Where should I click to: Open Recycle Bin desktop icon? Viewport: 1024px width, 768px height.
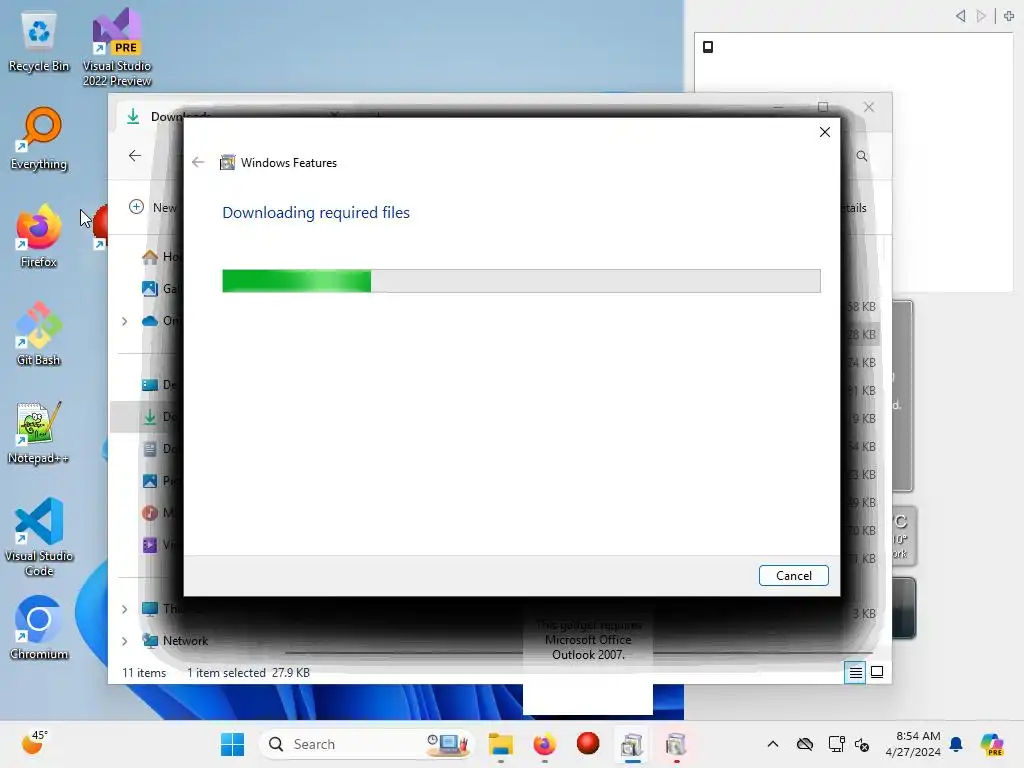pos(39,42)
